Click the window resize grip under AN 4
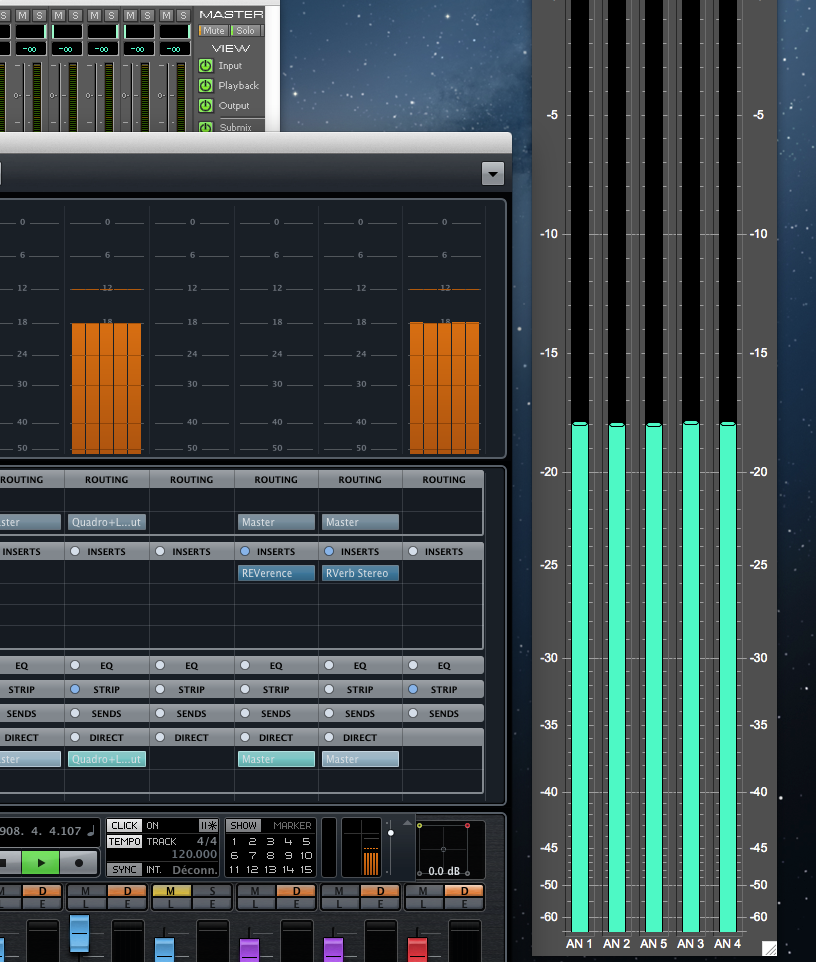 coord(769,948)
